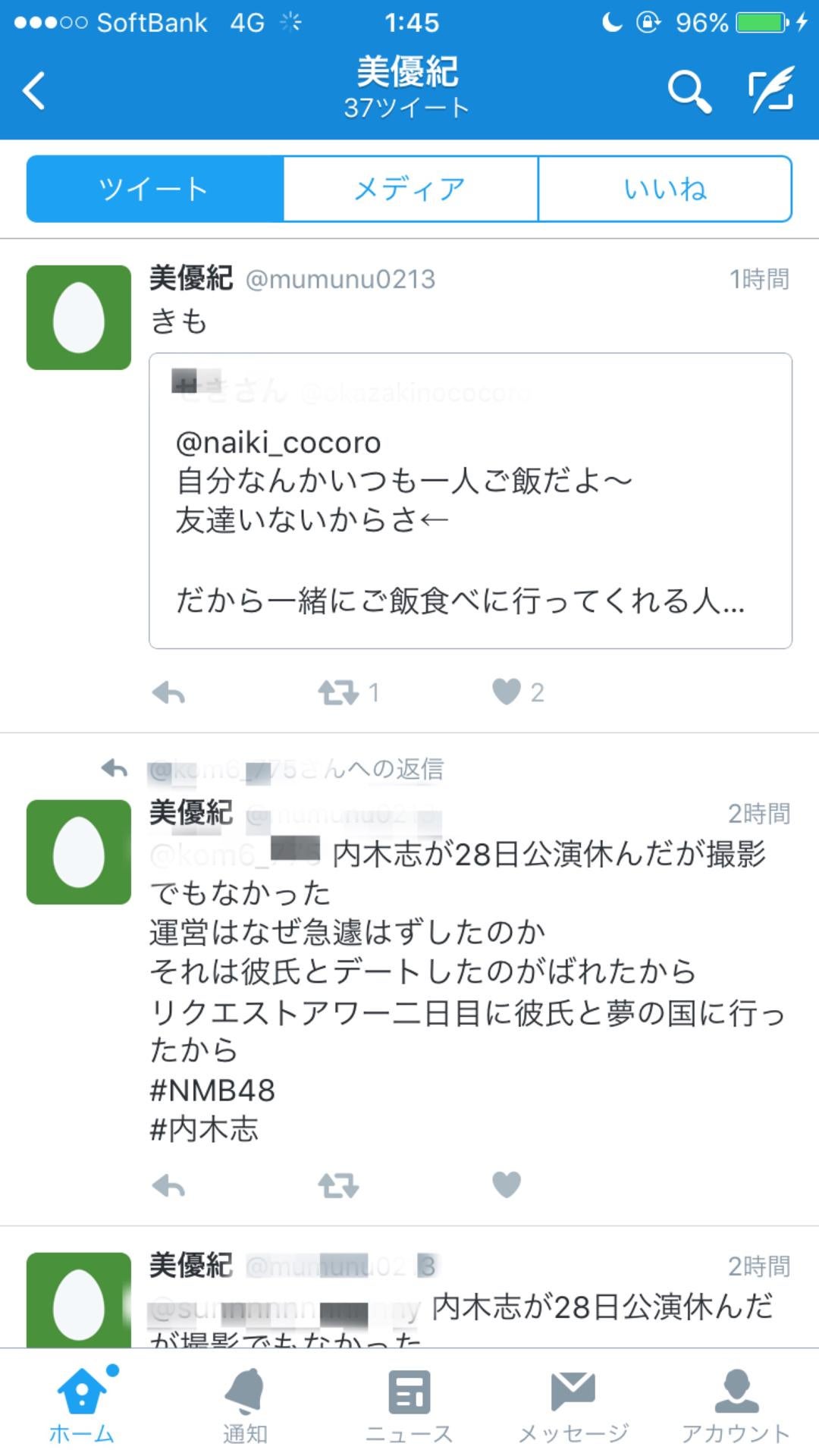Tap the back arrow in header
Screen dimensions: 819x1456
pyautogui.click(x=34, y=91)
